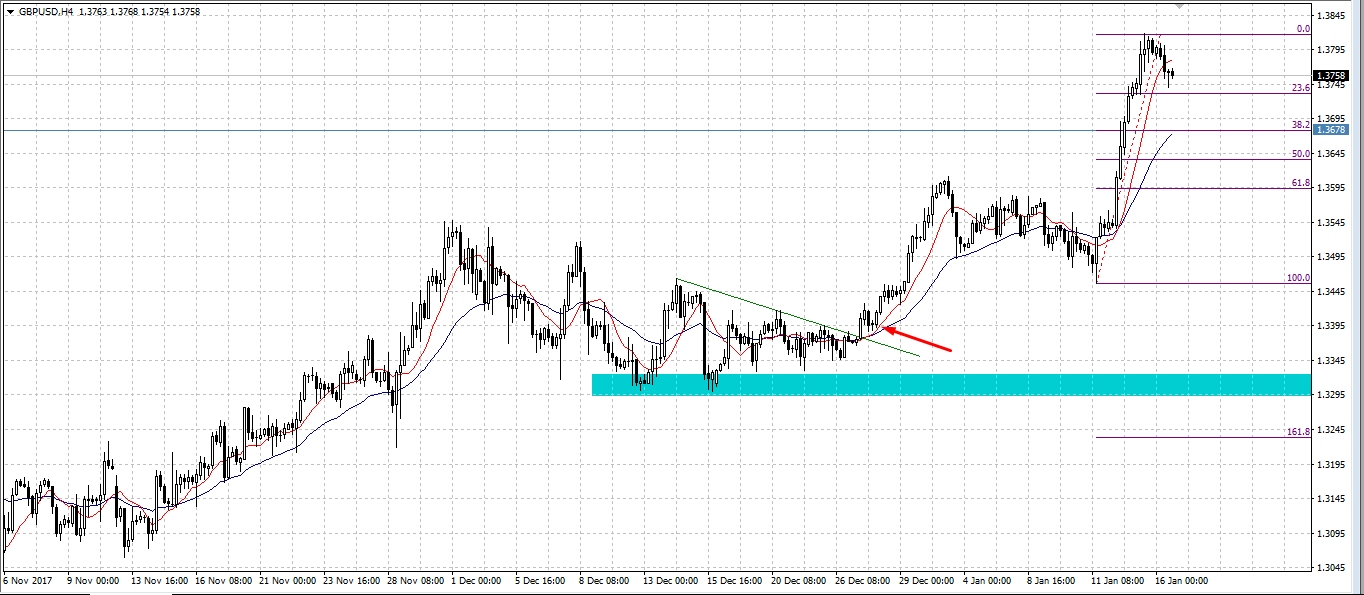Click the 1.3645 price scale value

[x=1331, y=154]
